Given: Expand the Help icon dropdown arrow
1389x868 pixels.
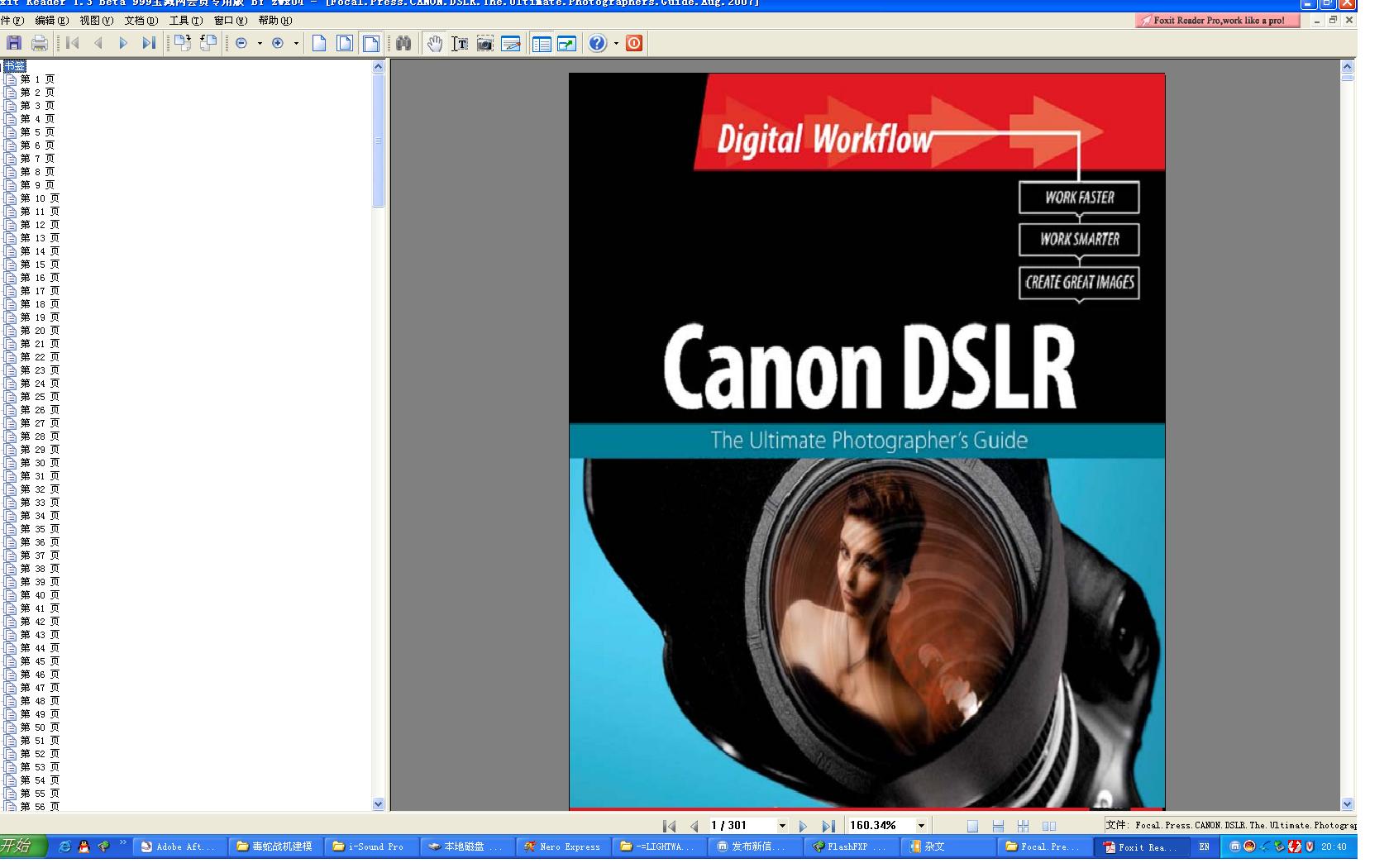Looking at the screenshot, I should (616, 44).
